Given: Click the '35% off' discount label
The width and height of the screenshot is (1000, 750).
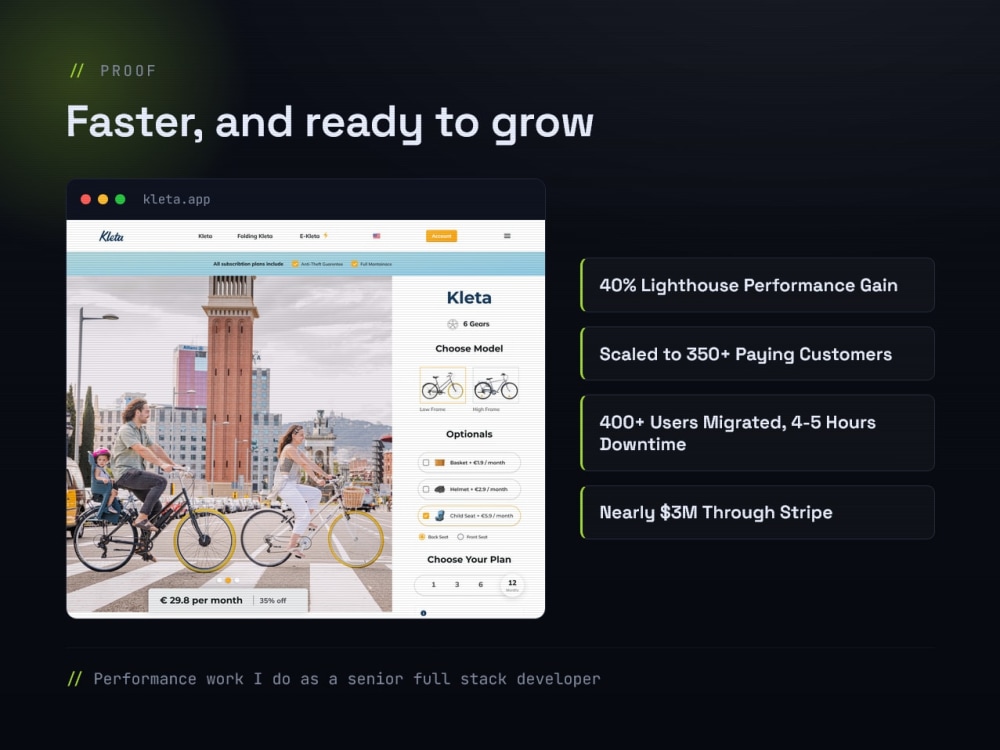Looking at the screenshot, I should [273, 601].
